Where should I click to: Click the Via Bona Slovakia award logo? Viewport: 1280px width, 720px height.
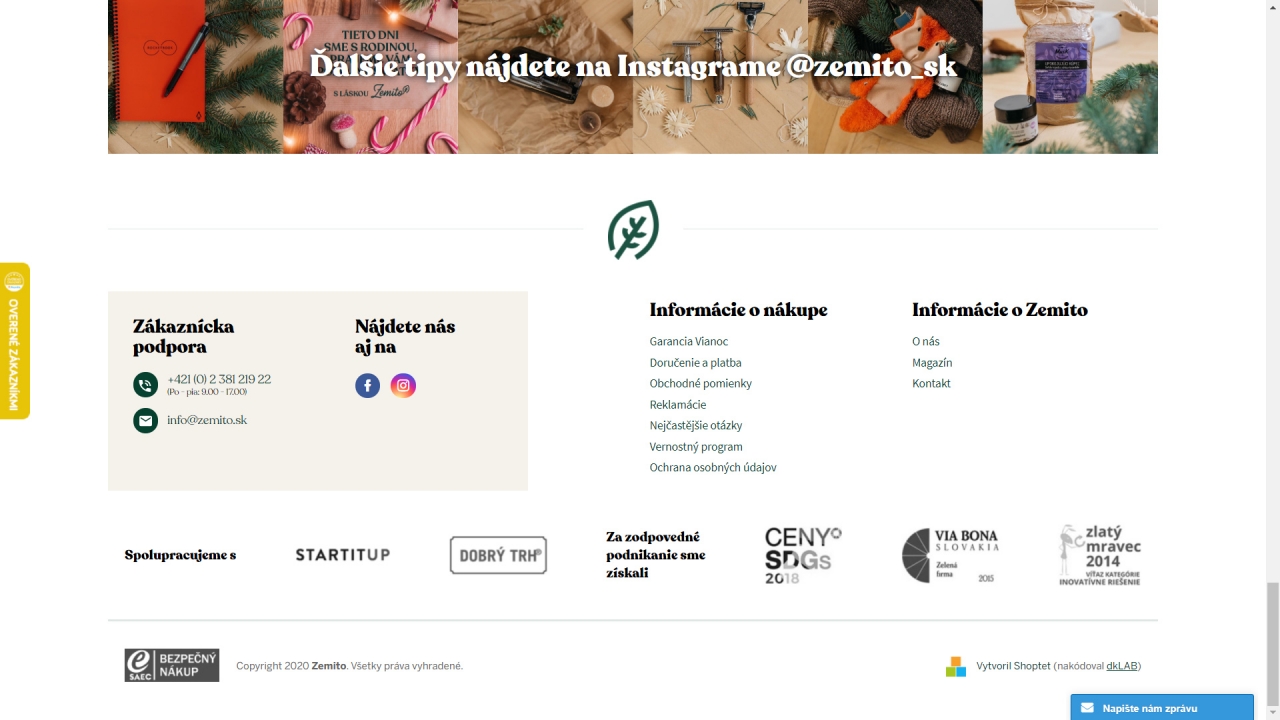point(950,555)
